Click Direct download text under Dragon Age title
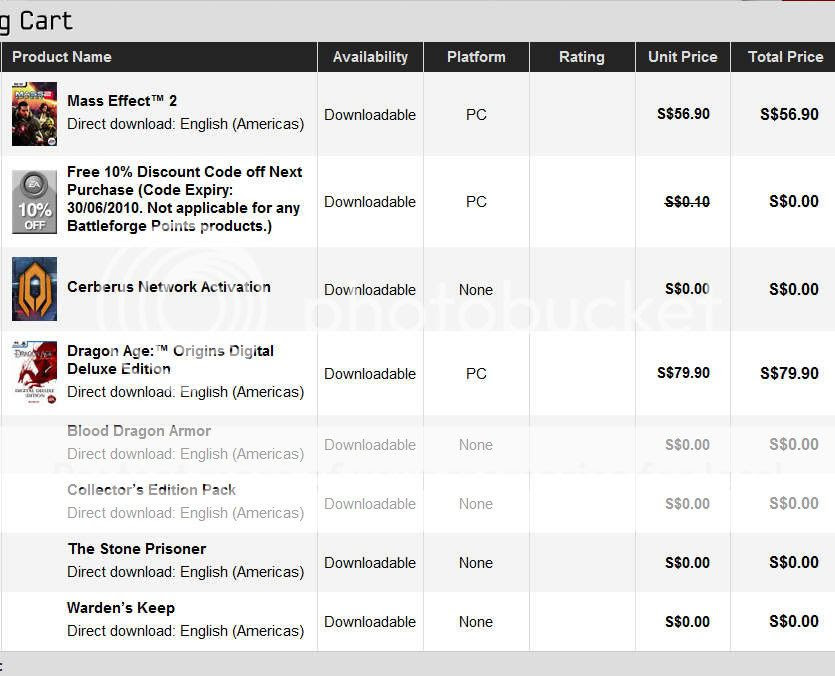The height and width of the screenshot is (676, 835). click(185, 392)
